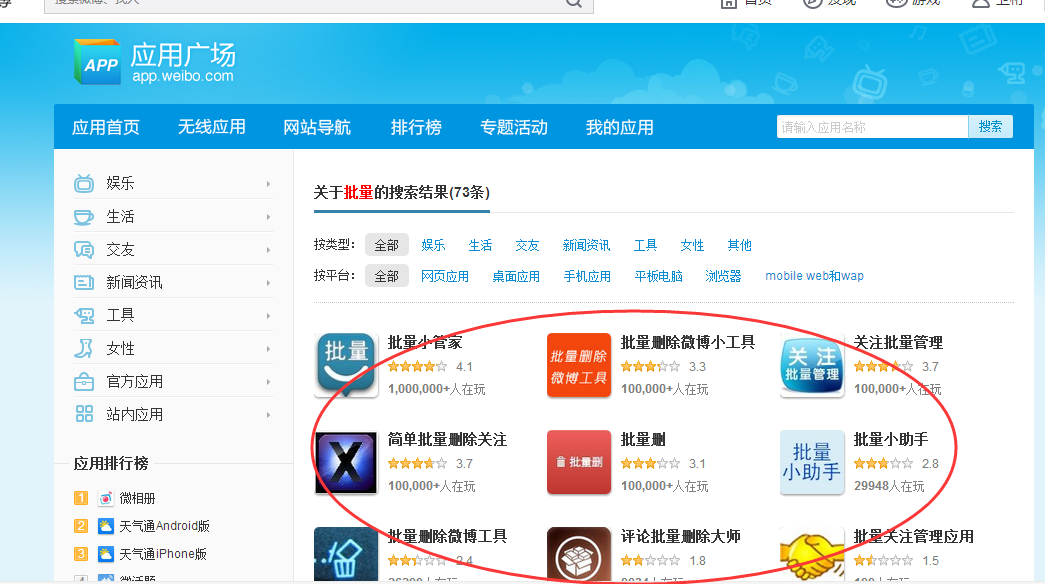The width and height of the screenshot is (1045, 584).
Task: Expand the 官方应用 sidebar category arrow
Action: (268, 382)
